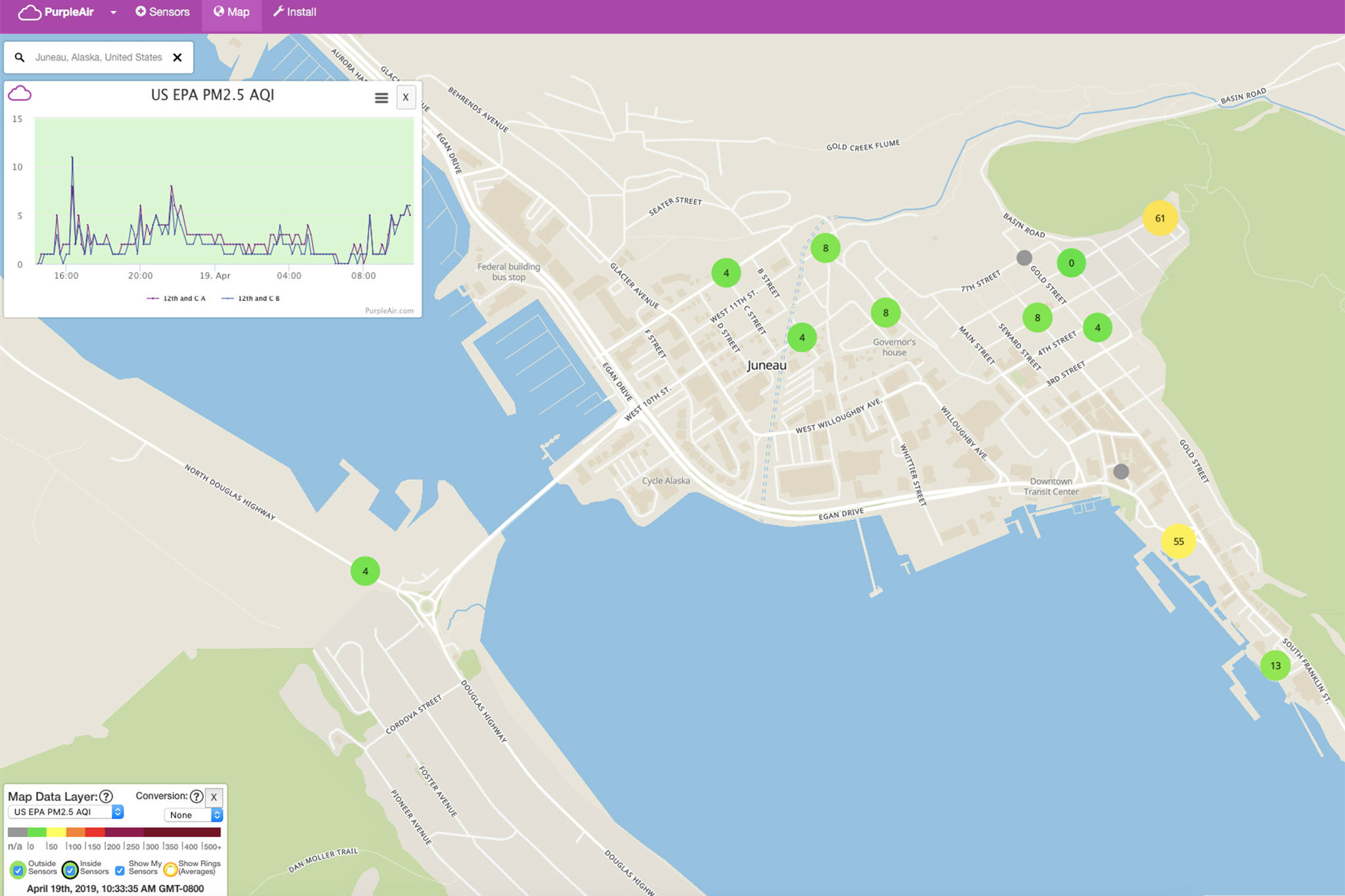Click the Map Data Layer help icon
The width and height of the screenshot is (1345, 896).
point(106,796)
